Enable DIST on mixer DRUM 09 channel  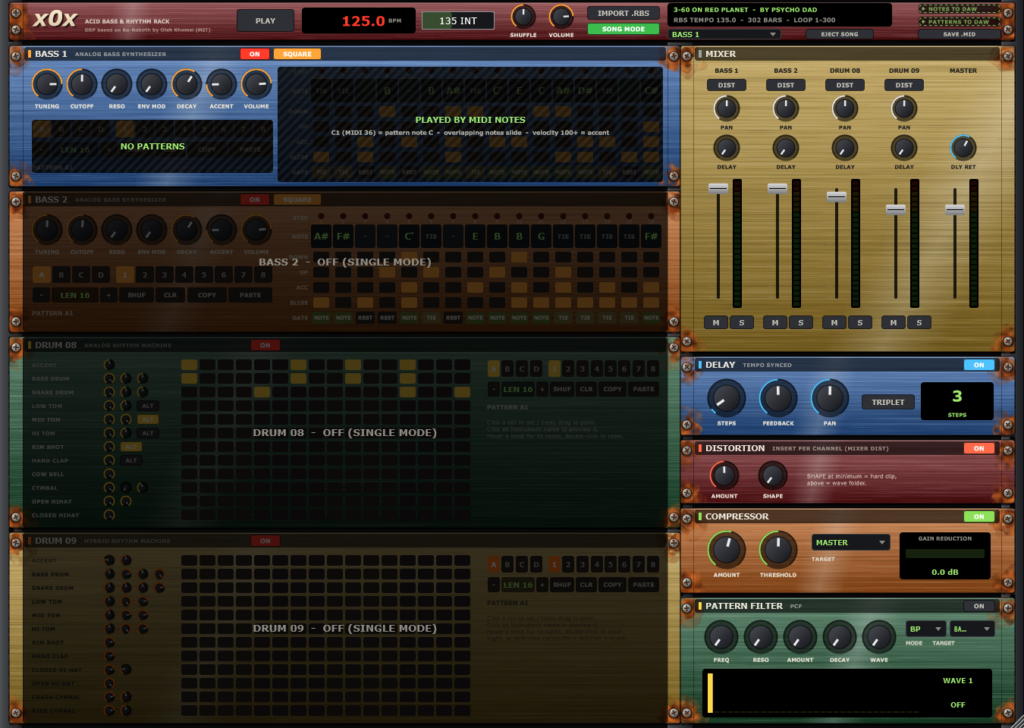coord(904,86)
